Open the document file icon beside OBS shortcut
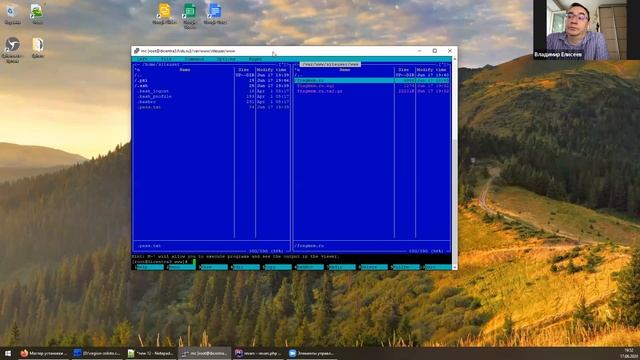 click(x=38, y=47)
